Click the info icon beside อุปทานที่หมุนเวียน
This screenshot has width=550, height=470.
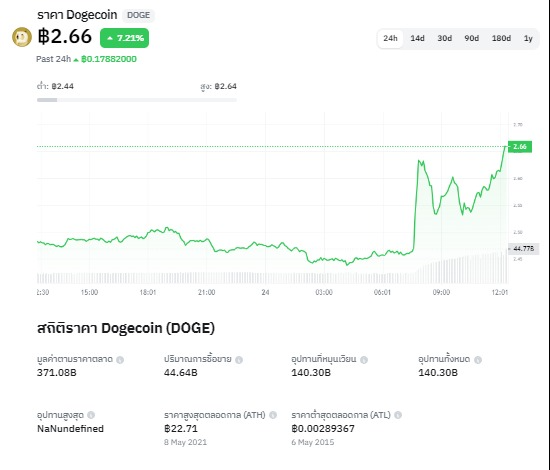(x=364, y=360)
